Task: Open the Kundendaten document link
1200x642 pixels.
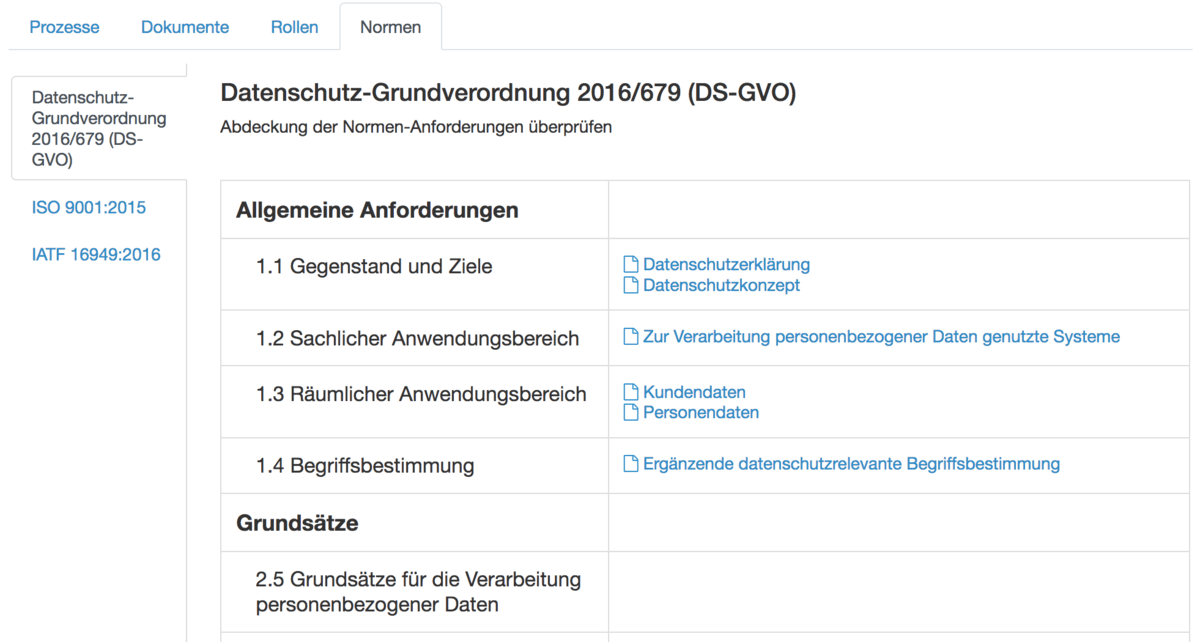Action: coord(693,392)
